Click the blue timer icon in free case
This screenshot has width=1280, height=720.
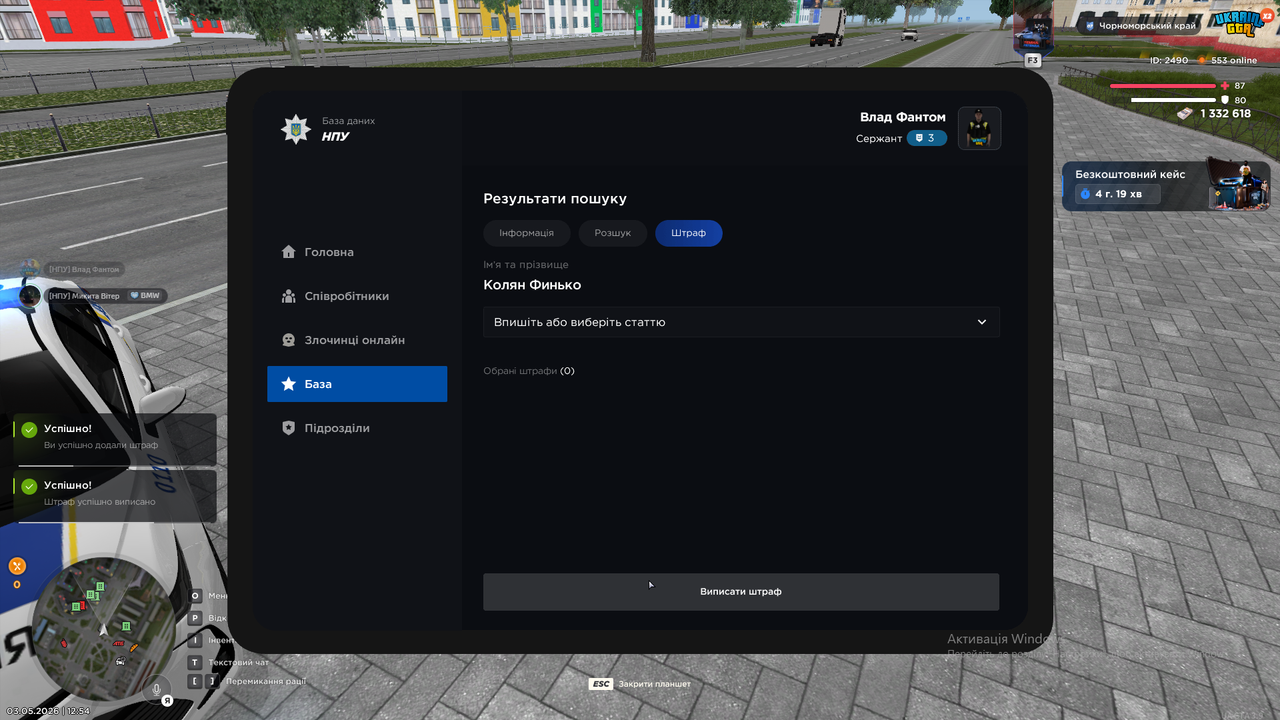pyautogui.click(x=1085, y=194)
